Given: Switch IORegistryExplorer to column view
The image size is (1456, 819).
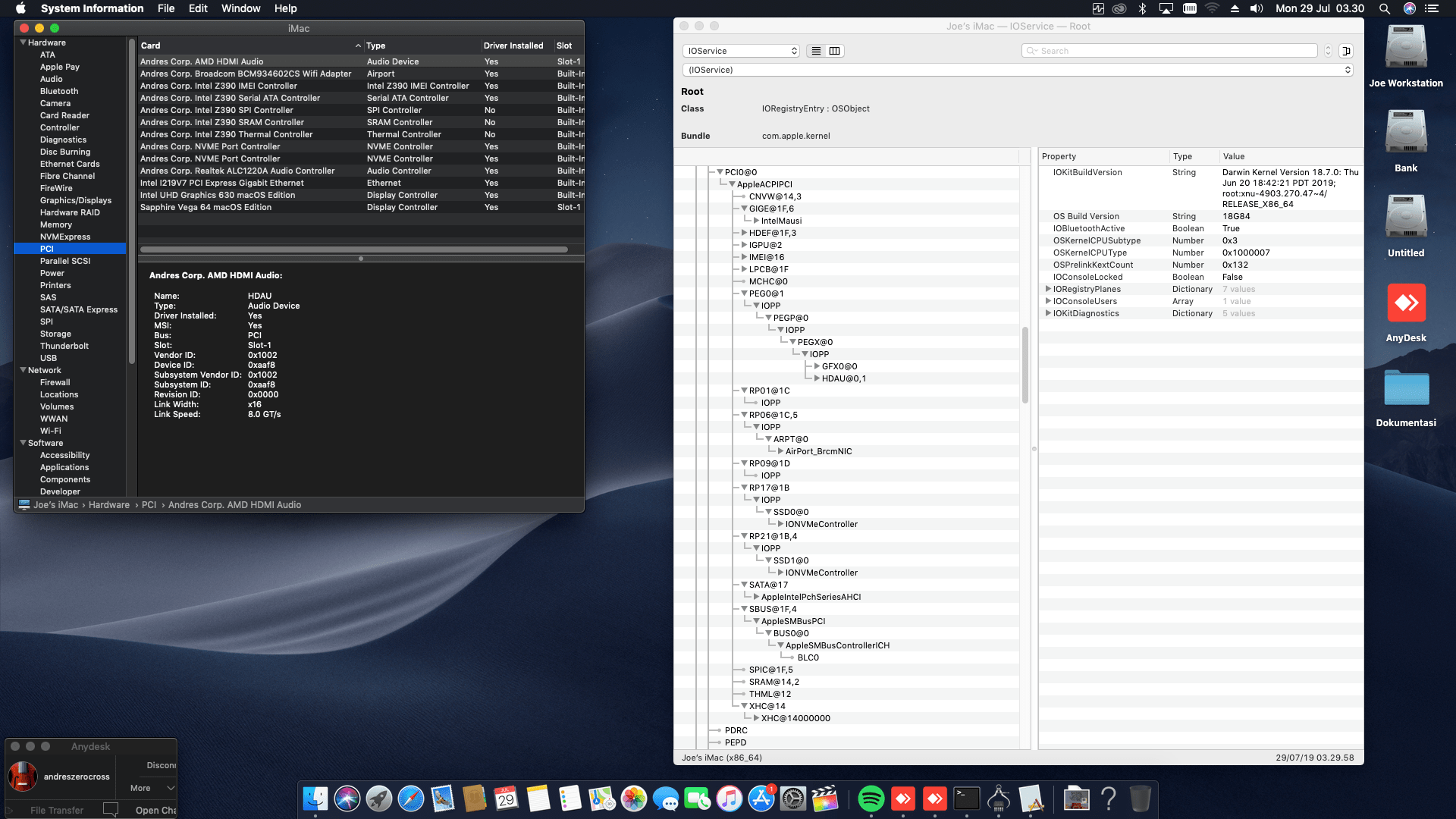Looking at the screenshot, I should coord(835,51).
